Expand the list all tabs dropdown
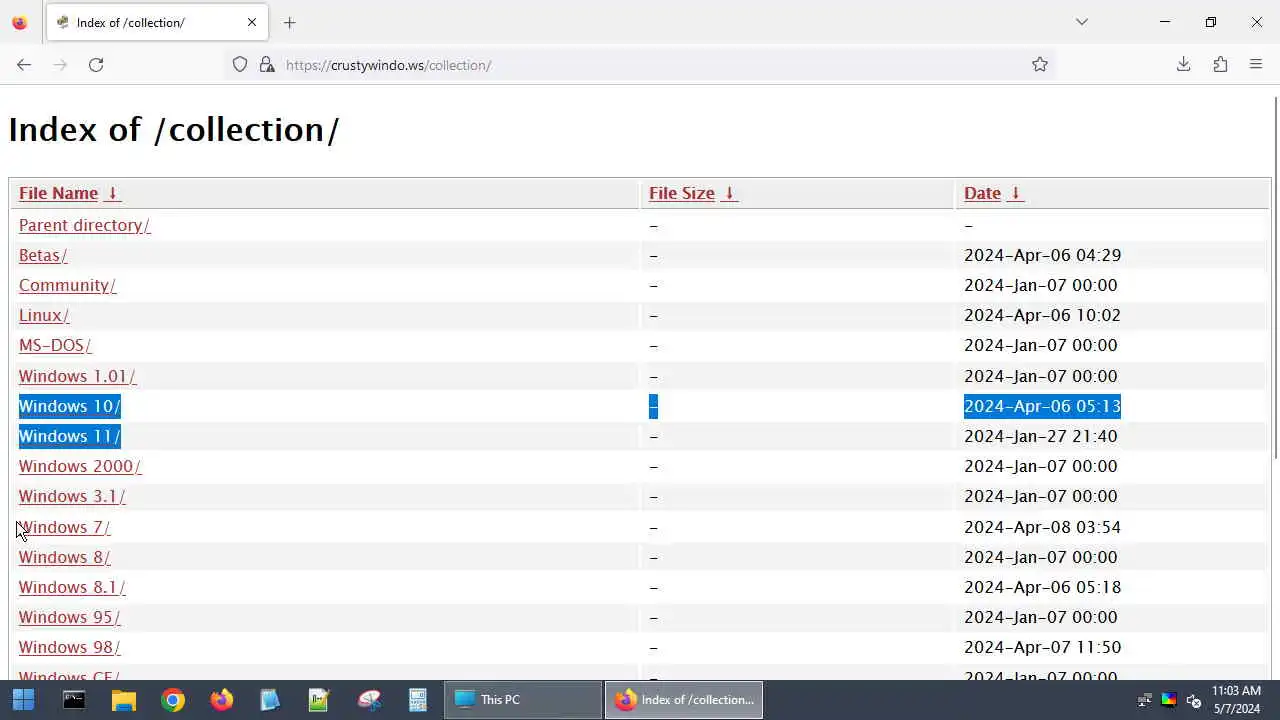The image size is (1280, 720). [1081, 22]
